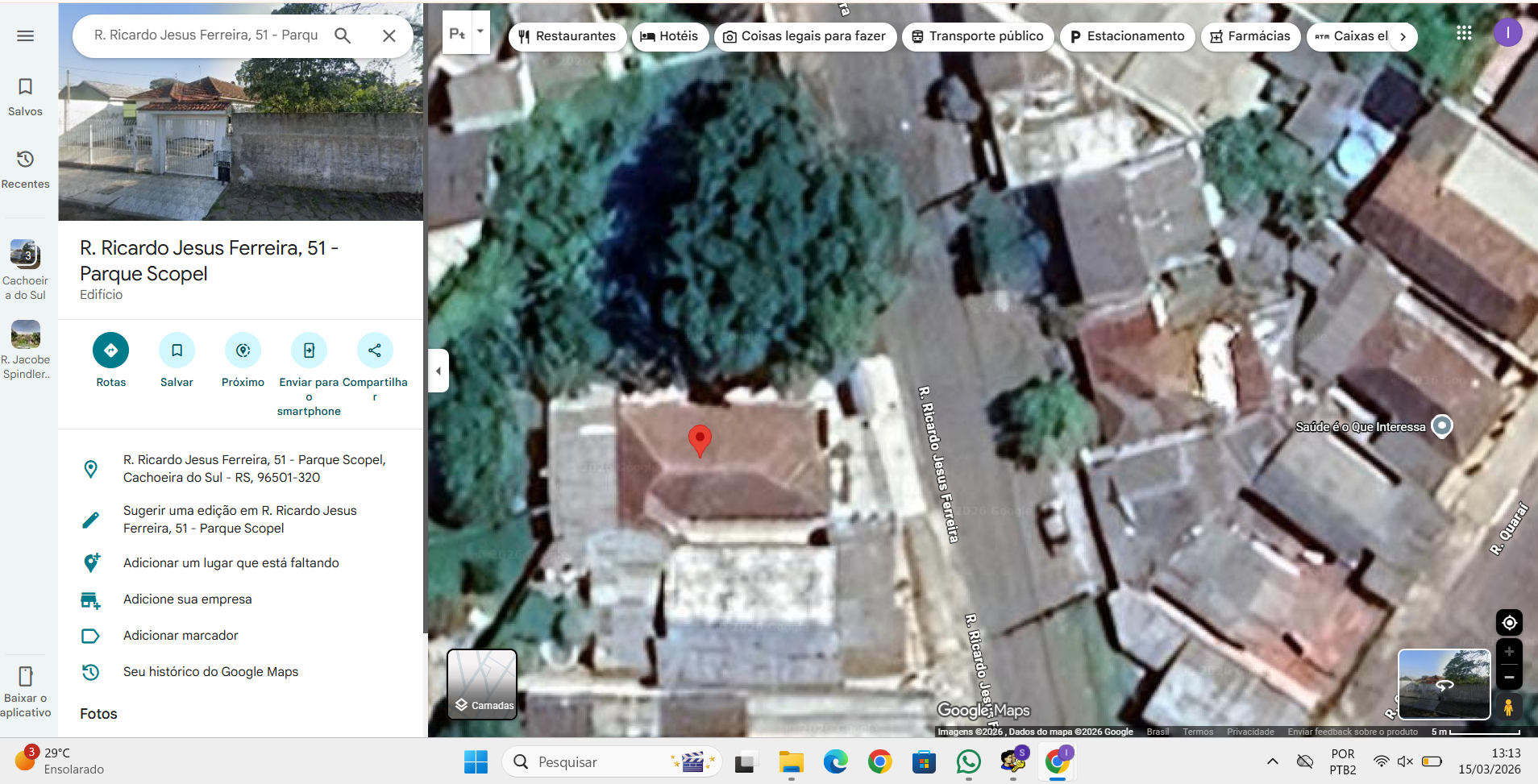Open the Google account avatar
The image size is (1538, 784).
(1507, 33)
